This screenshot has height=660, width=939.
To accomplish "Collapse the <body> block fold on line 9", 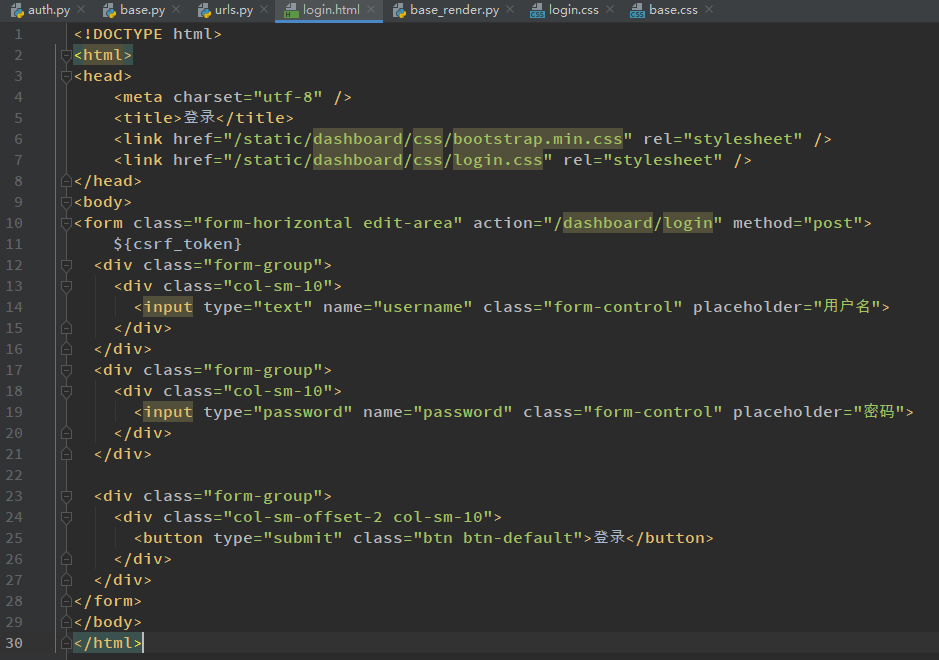I will [66, 202].
